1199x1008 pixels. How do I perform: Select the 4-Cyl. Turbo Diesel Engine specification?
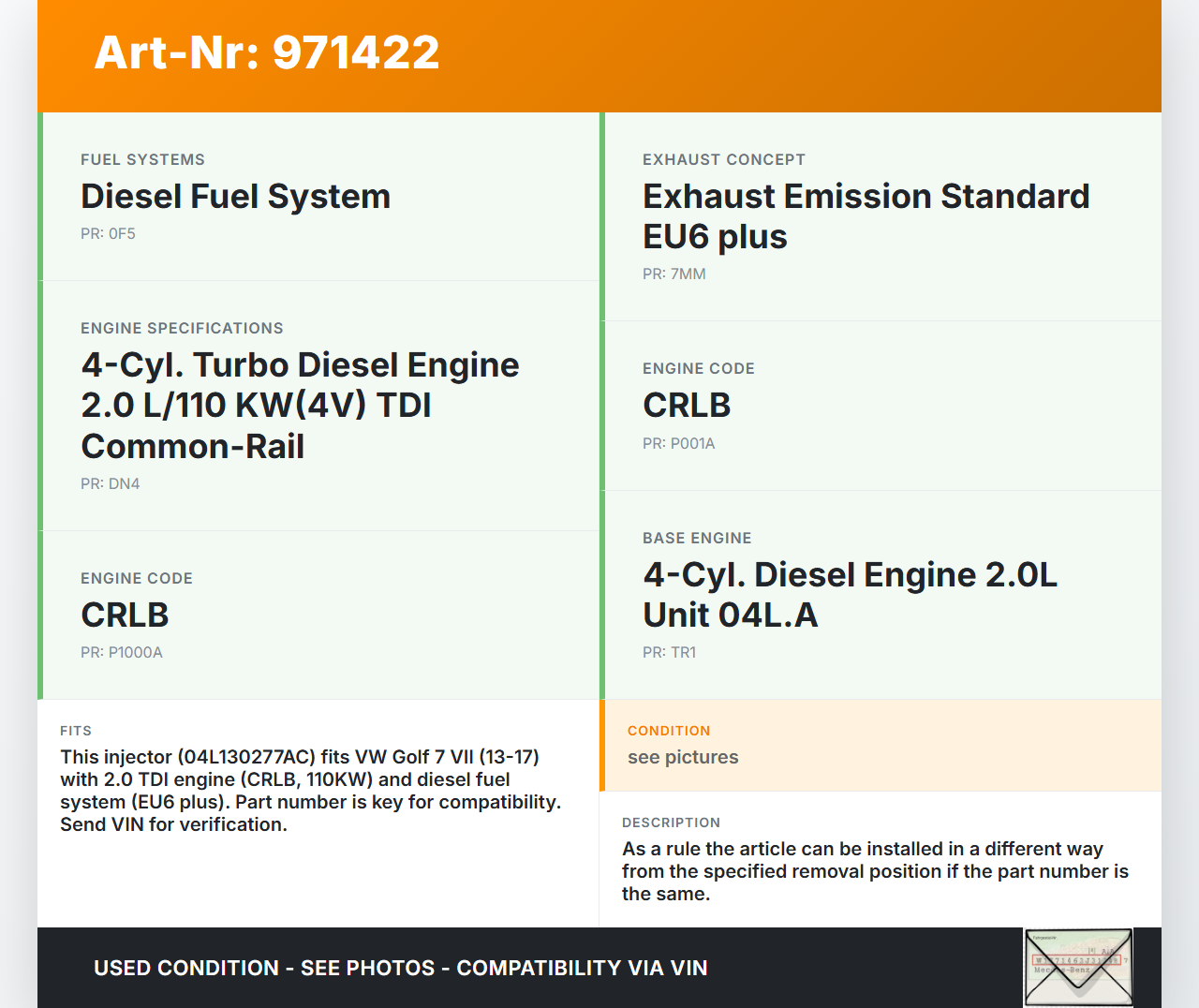pyautogui.click(x=300, y=405)
